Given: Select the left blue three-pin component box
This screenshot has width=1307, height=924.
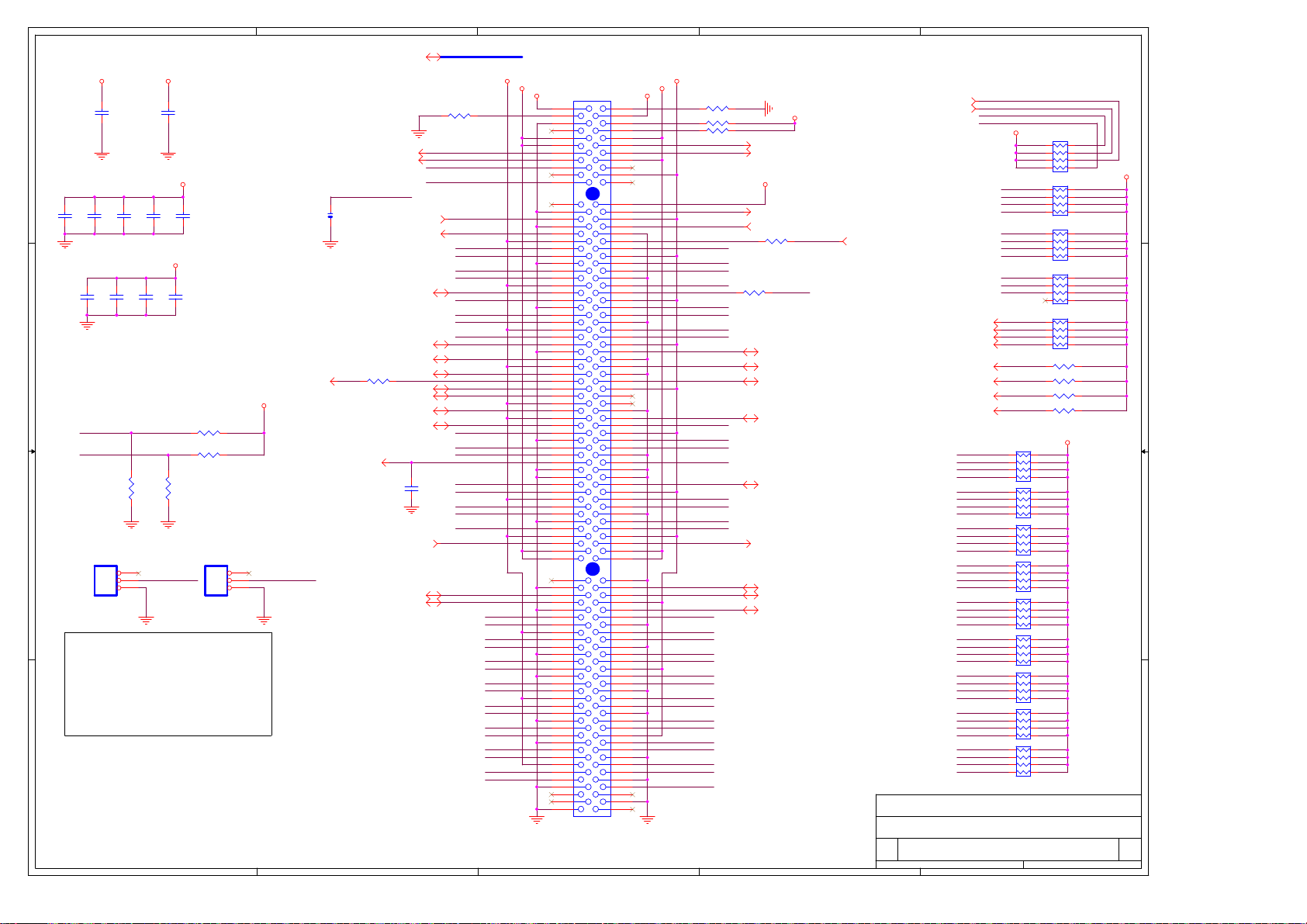Looking at the screenshot, I should tap(105, 580).
